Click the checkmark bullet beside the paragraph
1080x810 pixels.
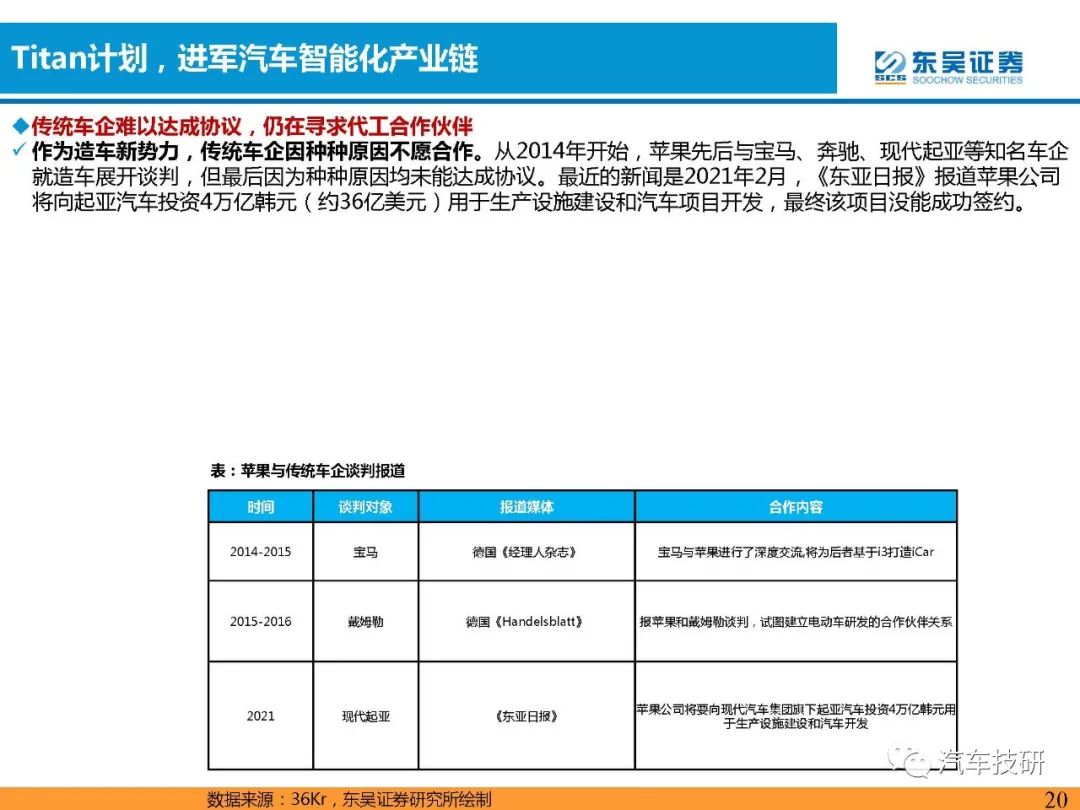tap(19, 149)
